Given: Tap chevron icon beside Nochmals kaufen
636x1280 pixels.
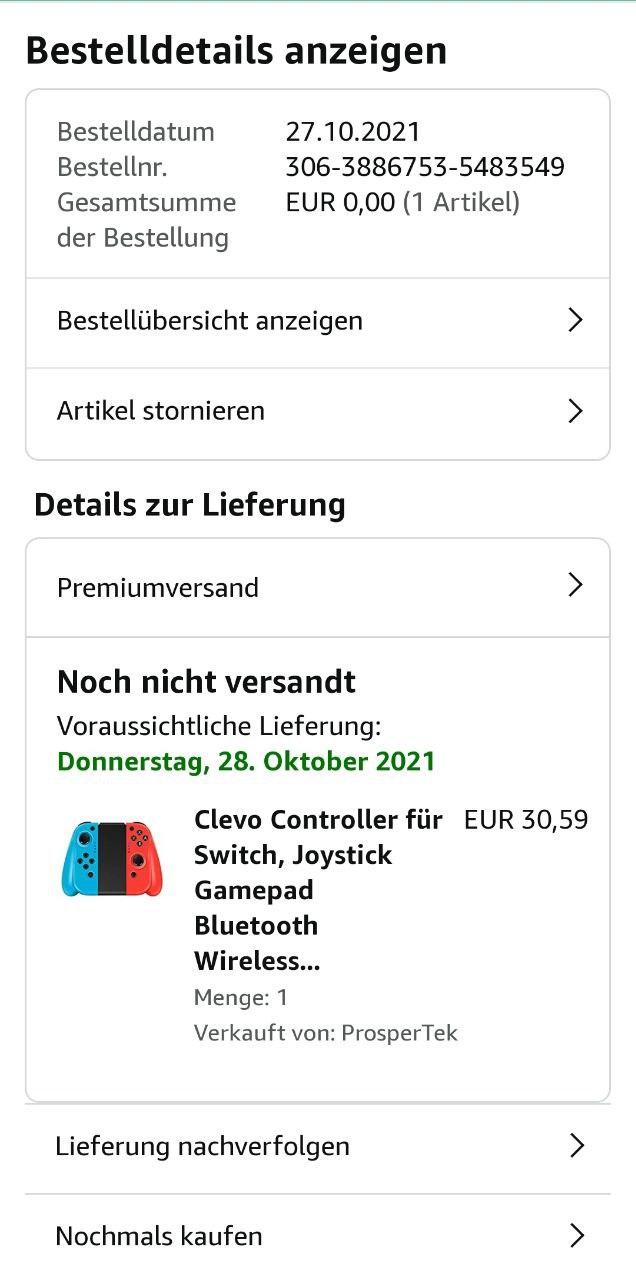Looking at the screenshot, I should click(576, 1236).
